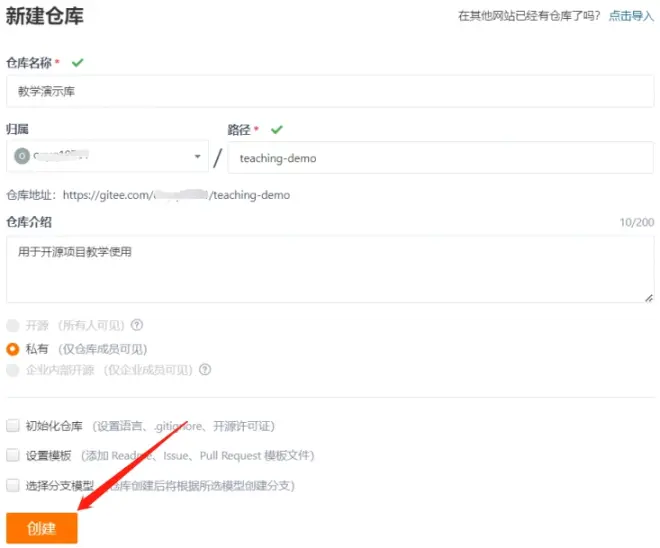This screenshot has height=548, width=660.
Task: Click inside the 仓库介绍 description textarea
Action: click(x=330, y=268)
